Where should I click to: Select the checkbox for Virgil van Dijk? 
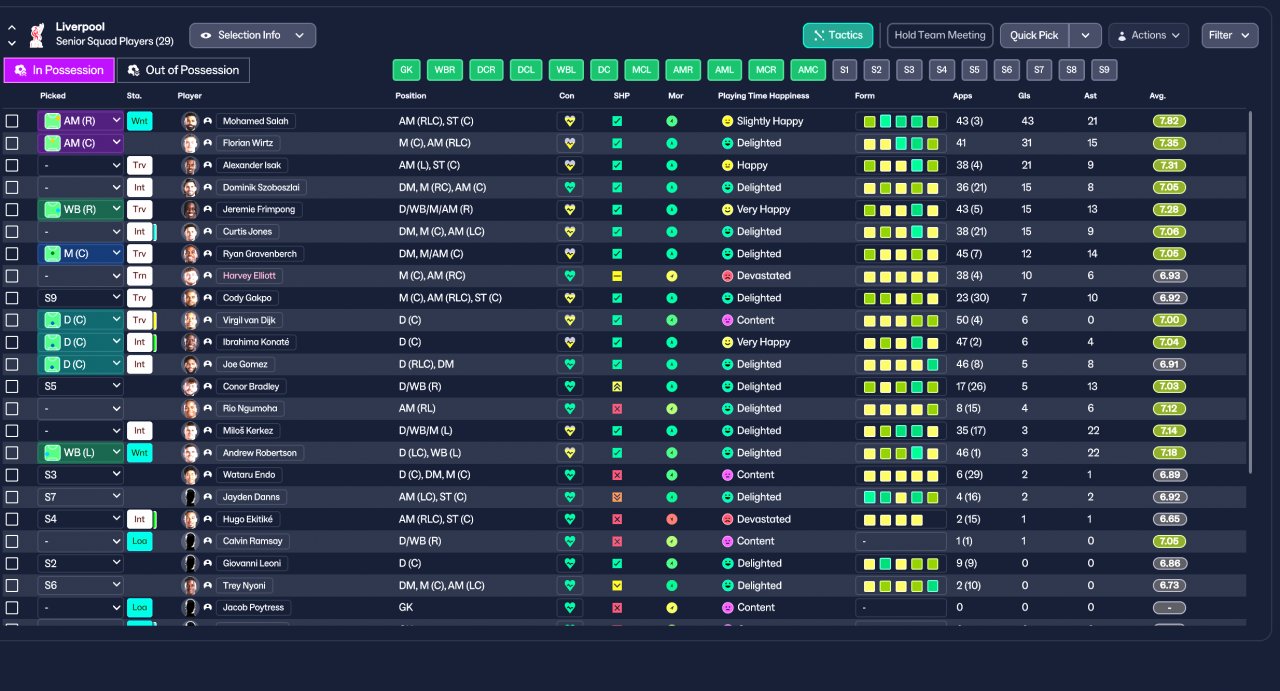pos(12,320)
